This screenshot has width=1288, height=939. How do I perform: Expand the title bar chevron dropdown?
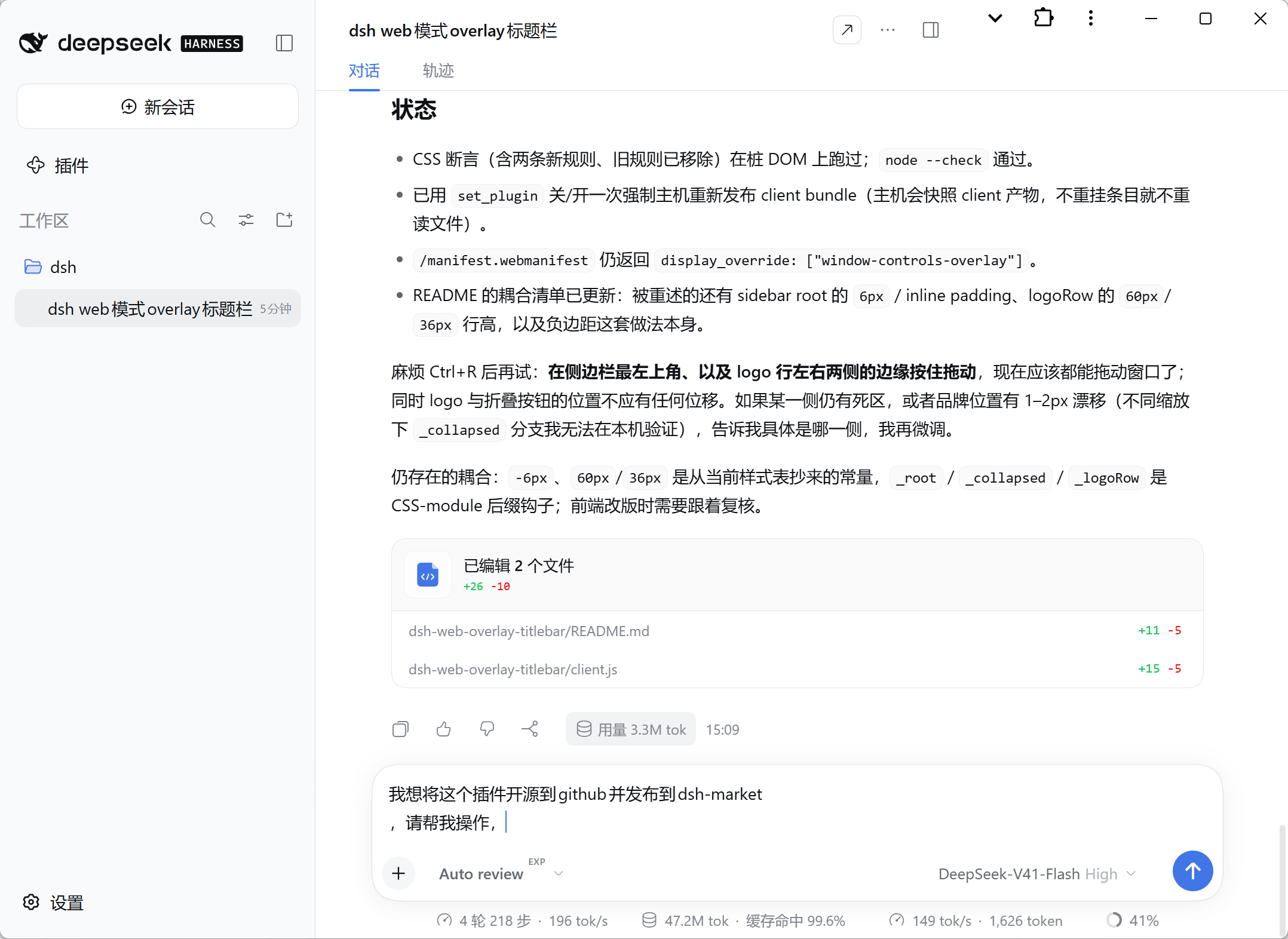pyautogui.click(x=995, y=19)
